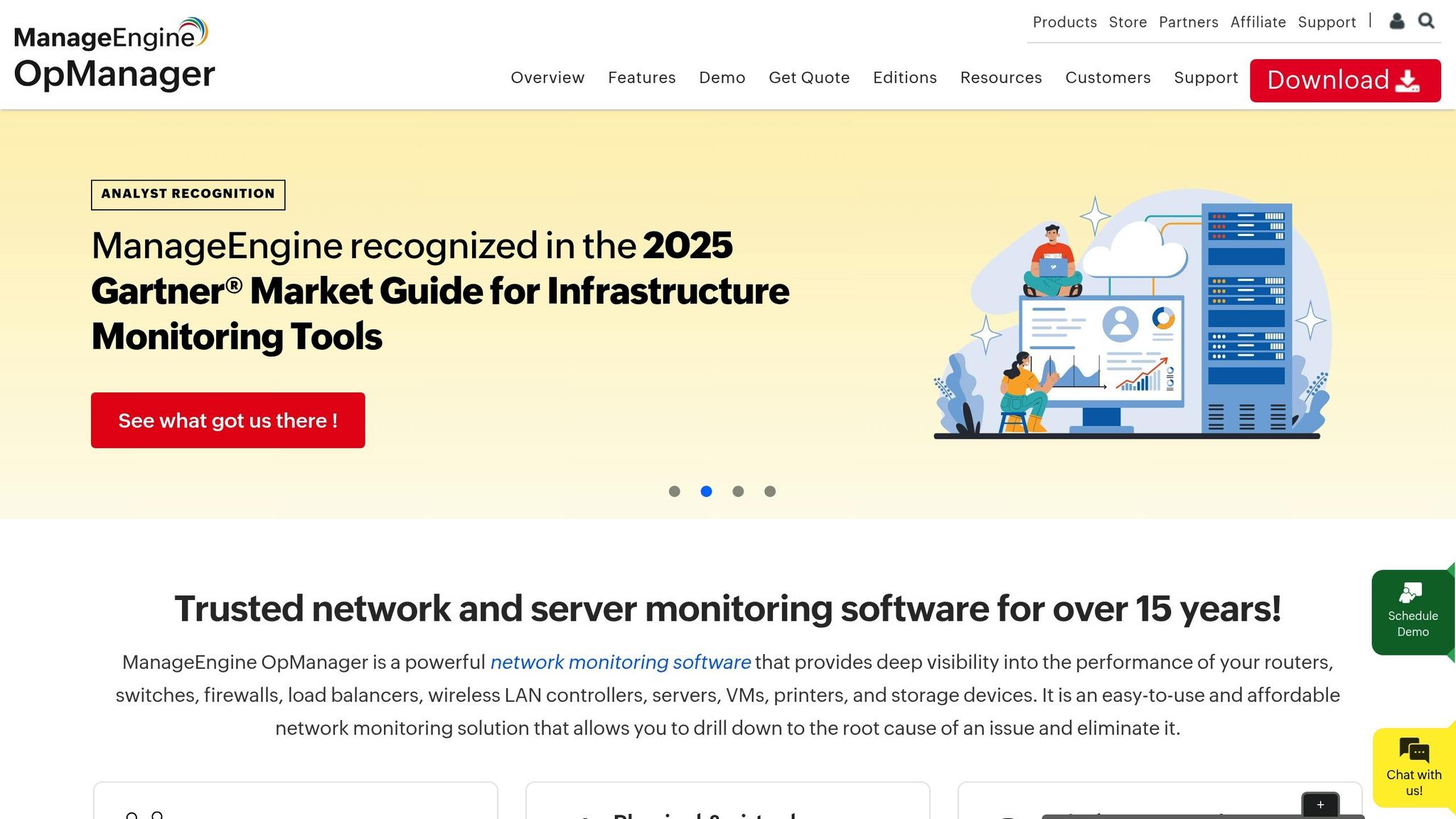Open the user account icon
The height and width of the screenshot is (819, 1456).
1397,21
